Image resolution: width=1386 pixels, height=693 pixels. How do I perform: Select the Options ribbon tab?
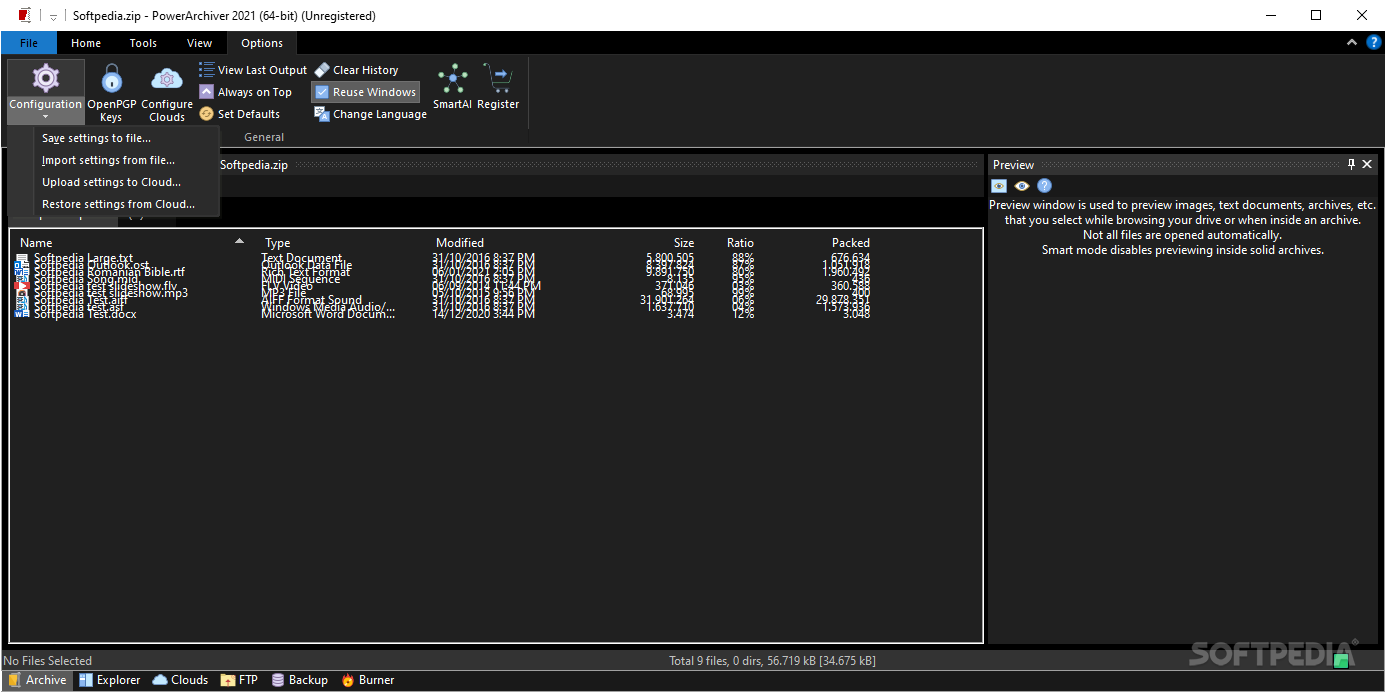click(262, 43)
